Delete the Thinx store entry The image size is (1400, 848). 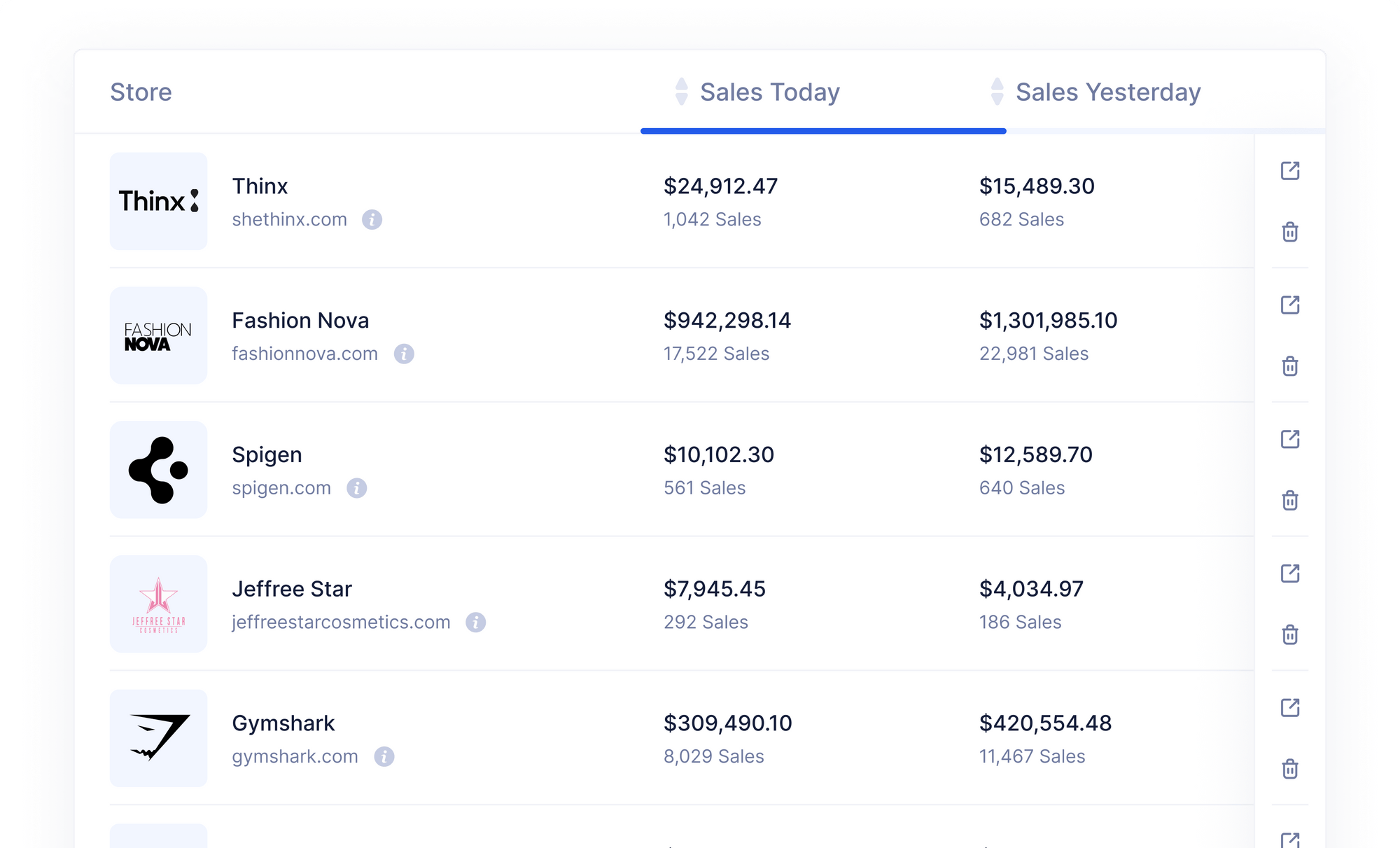(x=1291, y=232)
